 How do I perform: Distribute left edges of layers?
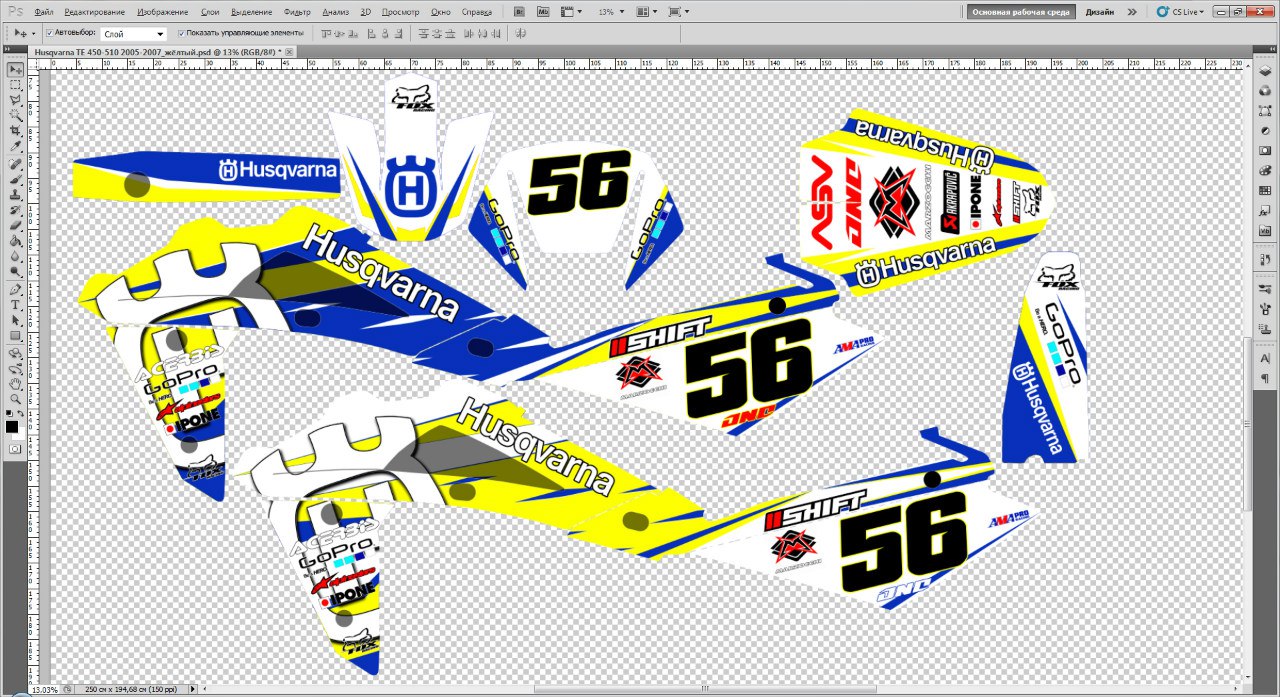(468, 34)
